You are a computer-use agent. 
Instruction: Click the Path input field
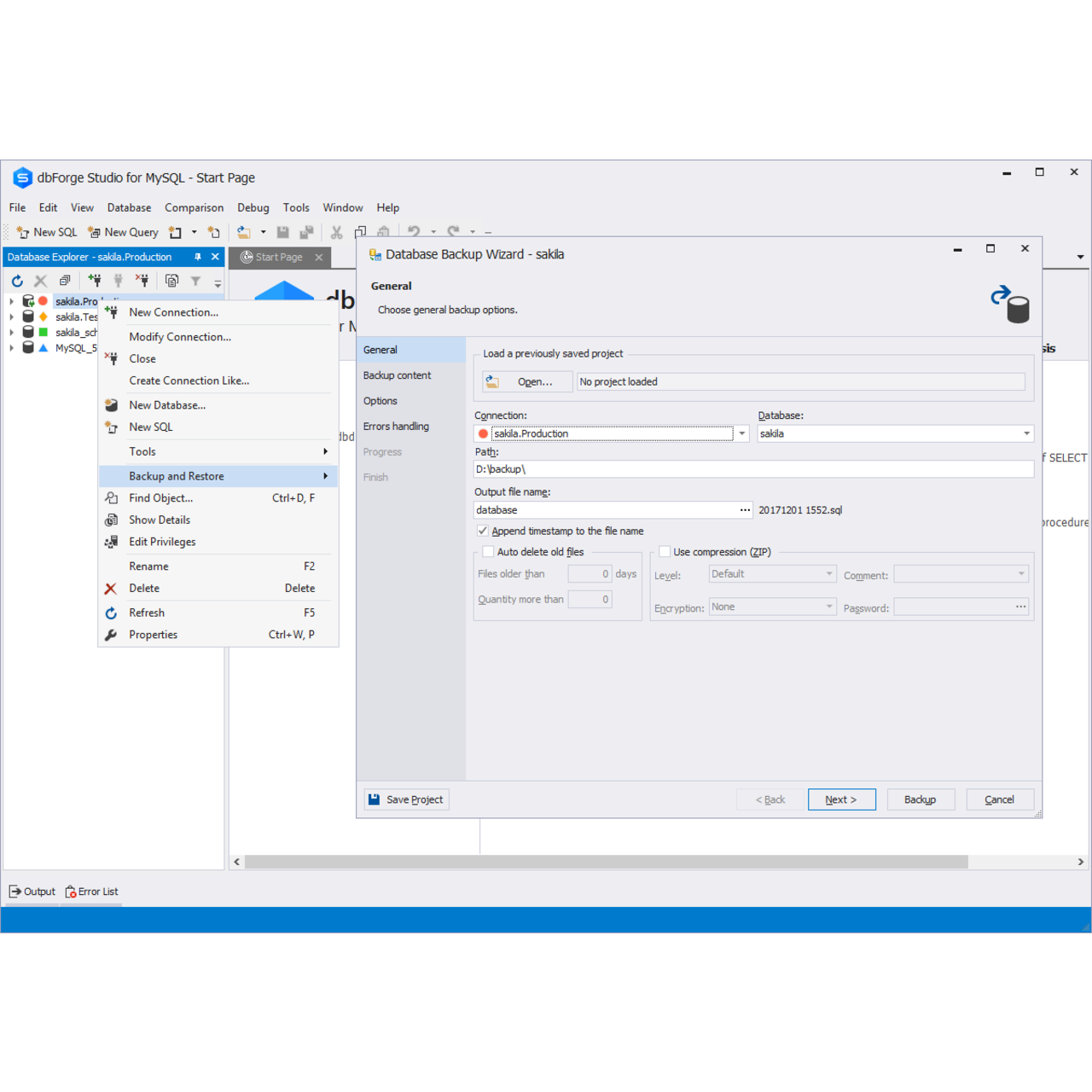click(752, 469)
